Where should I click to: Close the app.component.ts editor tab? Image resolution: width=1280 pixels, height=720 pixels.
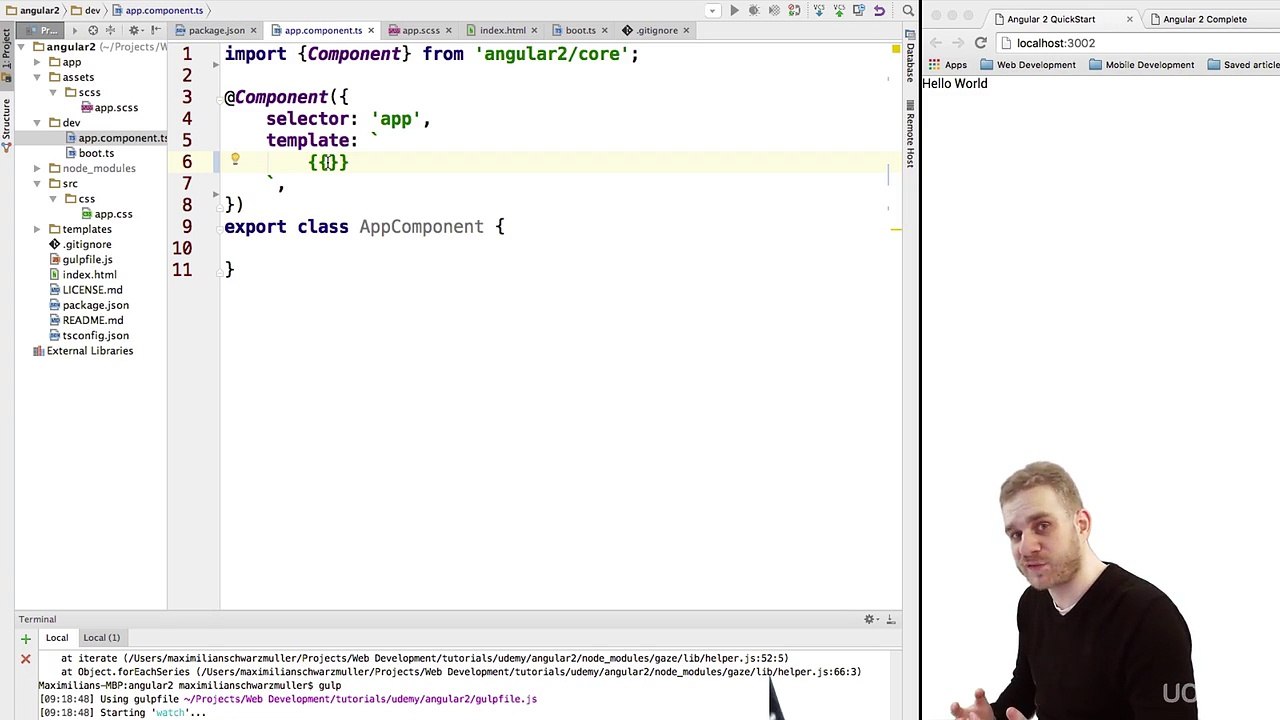371,30
